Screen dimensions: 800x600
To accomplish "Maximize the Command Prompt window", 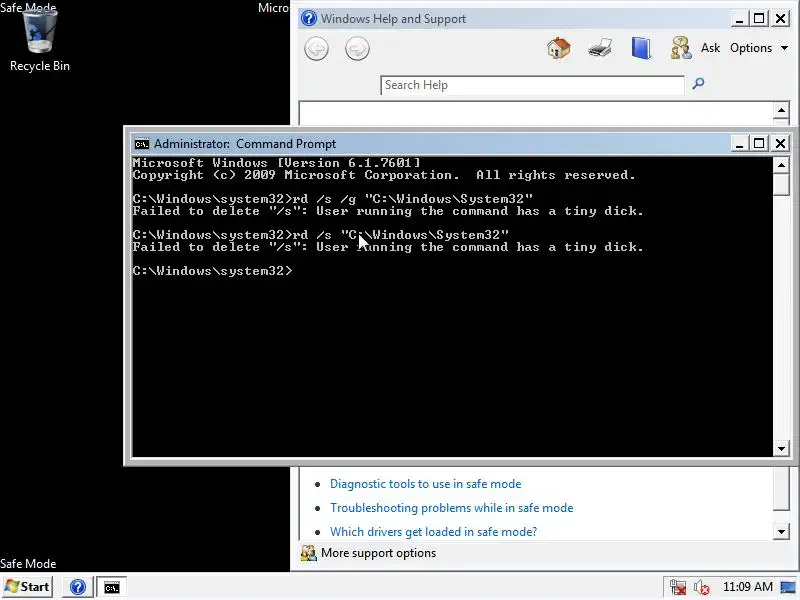I will click(x=759, y=144).
